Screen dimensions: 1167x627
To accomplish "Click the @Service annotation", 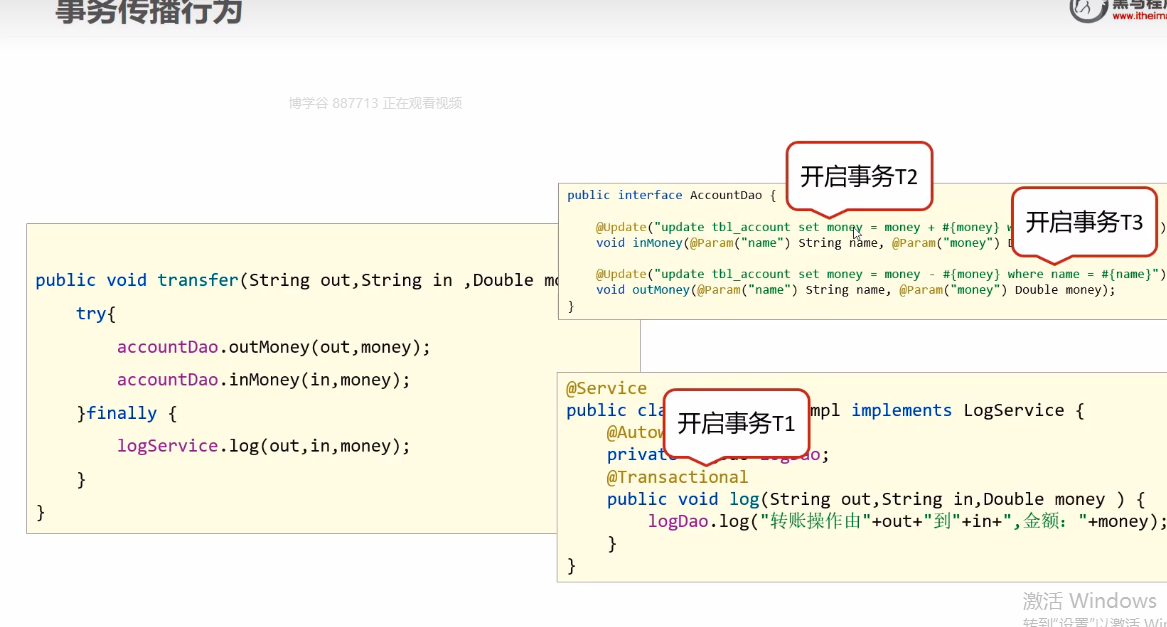I will click(606, 388).
